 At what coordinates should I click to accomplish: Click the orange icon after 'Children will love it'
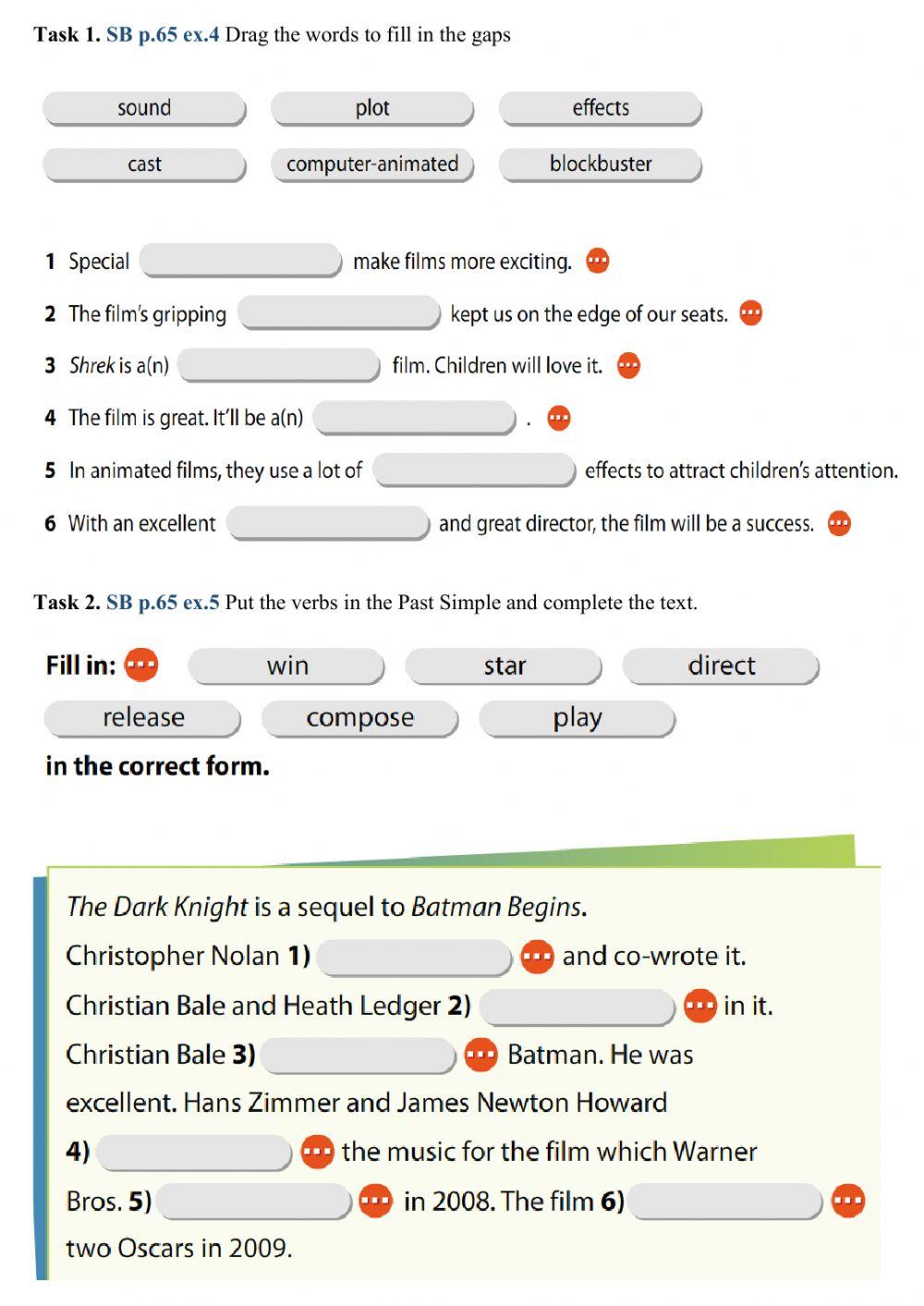[628, 365]
